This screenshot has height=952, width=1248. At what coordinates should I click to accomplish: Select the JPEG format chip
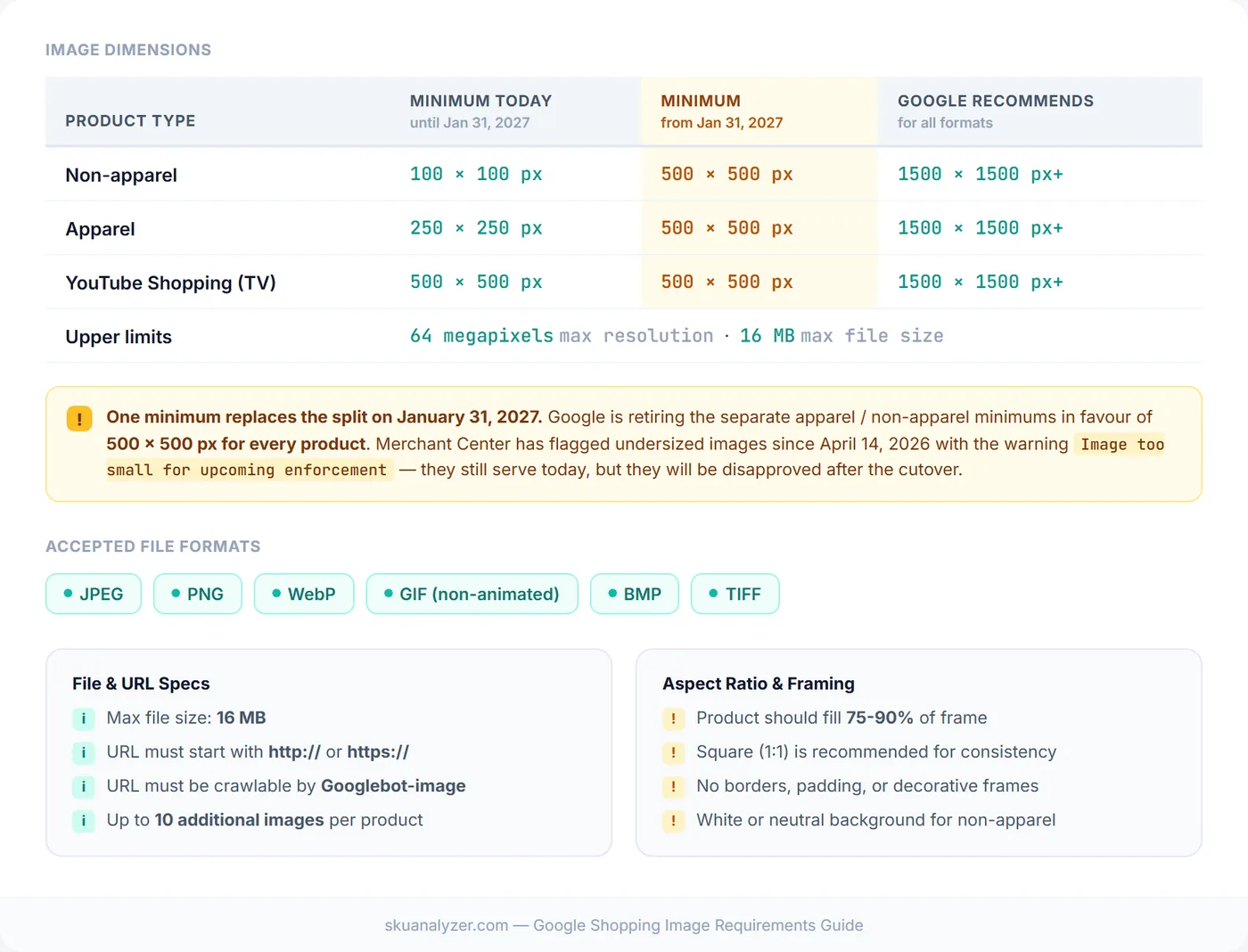coord(94,594)
